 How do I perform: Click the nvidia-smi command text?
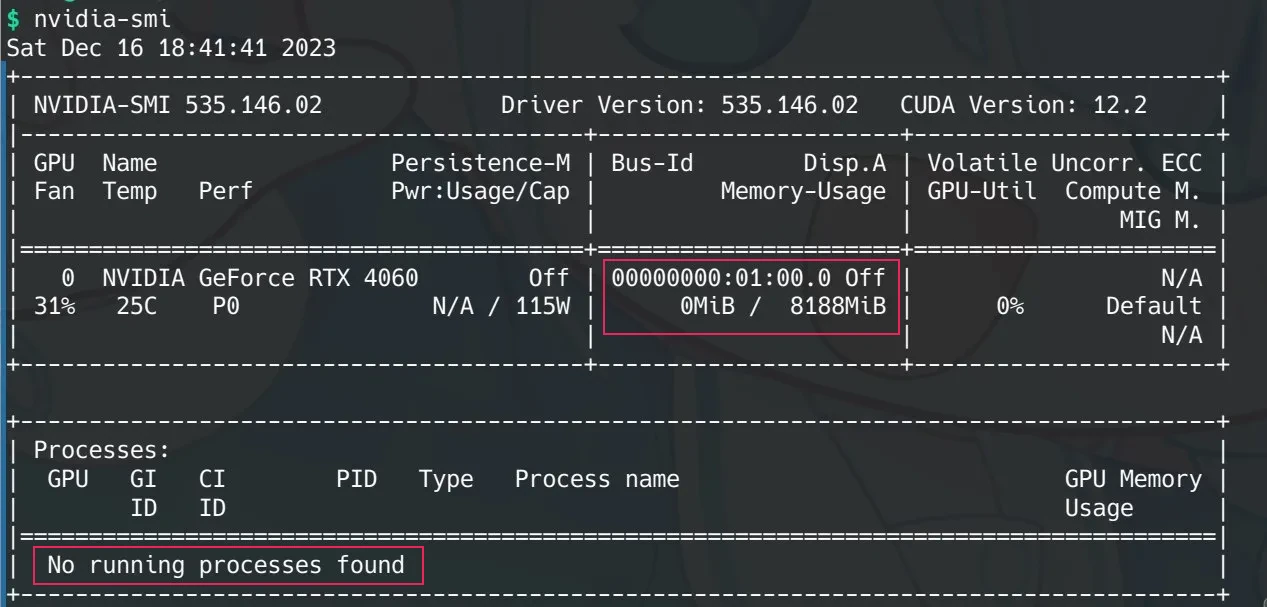[102, 18]
